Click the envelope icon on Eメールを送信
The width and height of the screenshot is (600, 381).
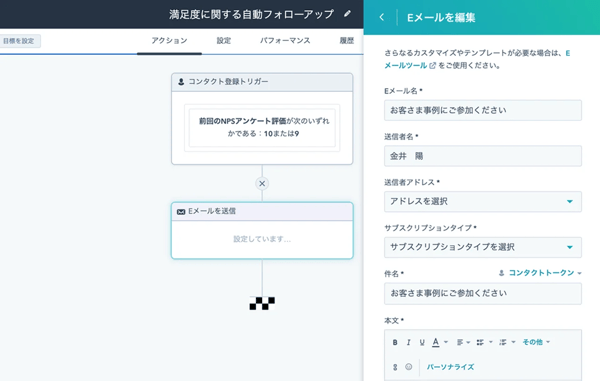click(x=181, y=212)
